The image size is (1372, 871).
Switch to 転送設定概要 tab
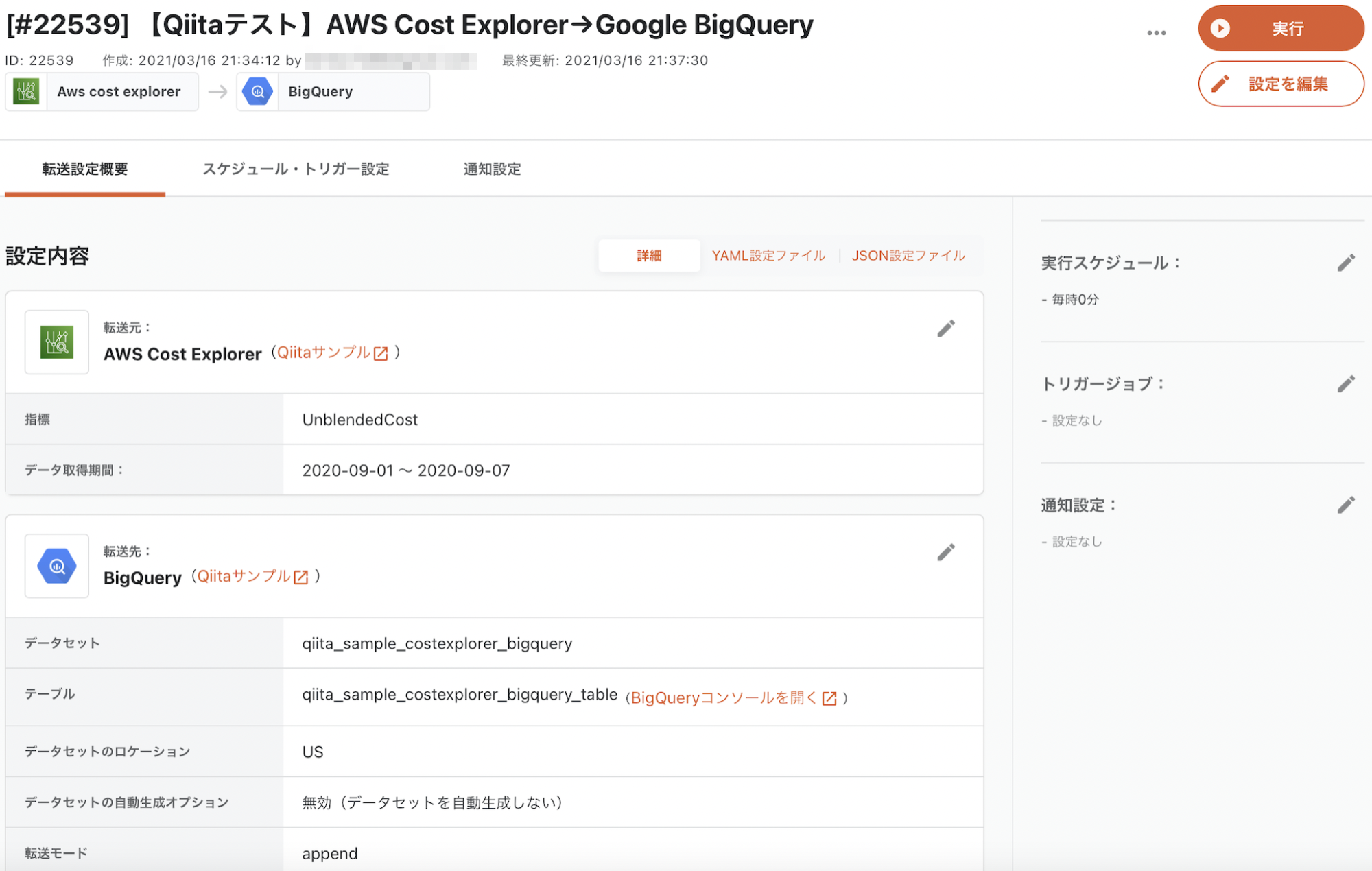tap(85, 169)
